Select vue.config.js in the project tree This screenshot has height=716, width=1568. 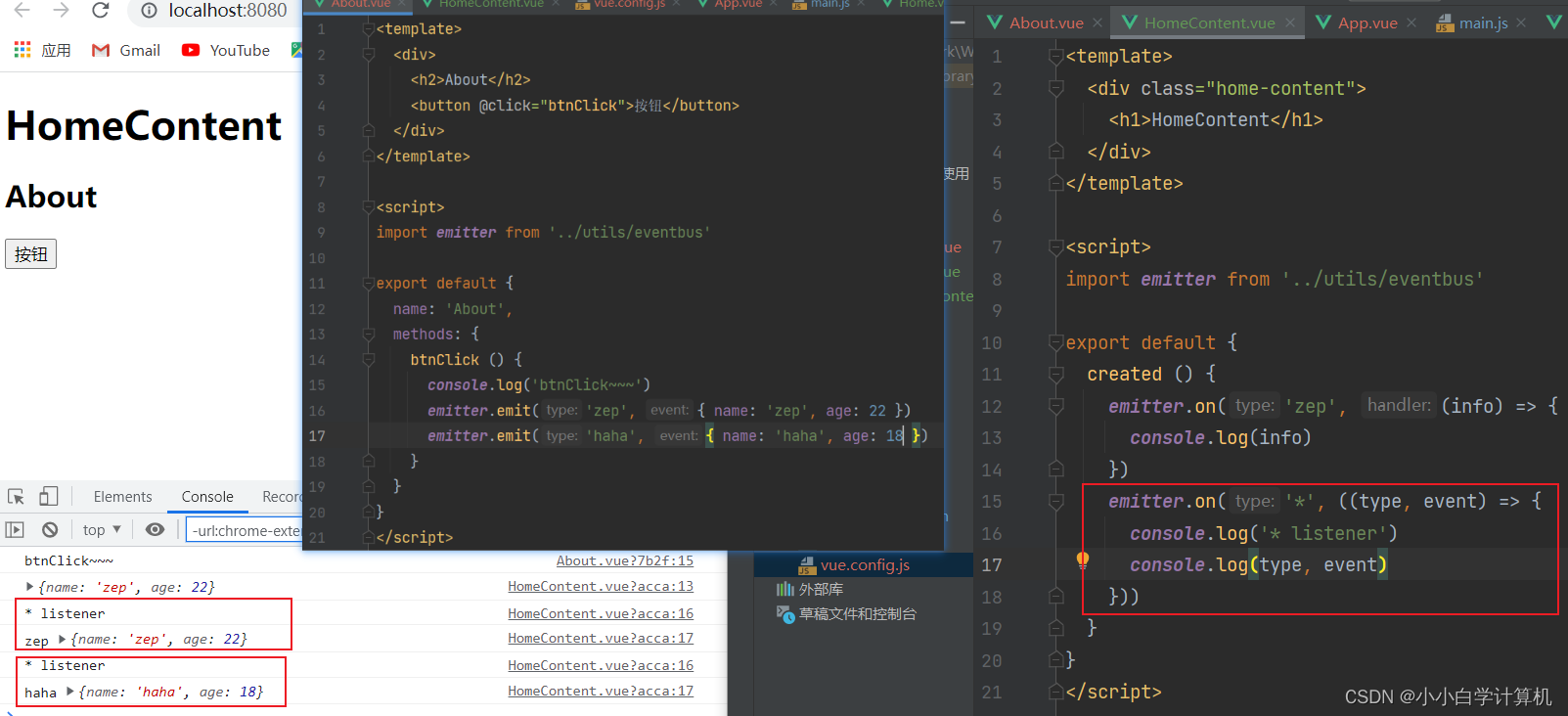coord(865,564)
